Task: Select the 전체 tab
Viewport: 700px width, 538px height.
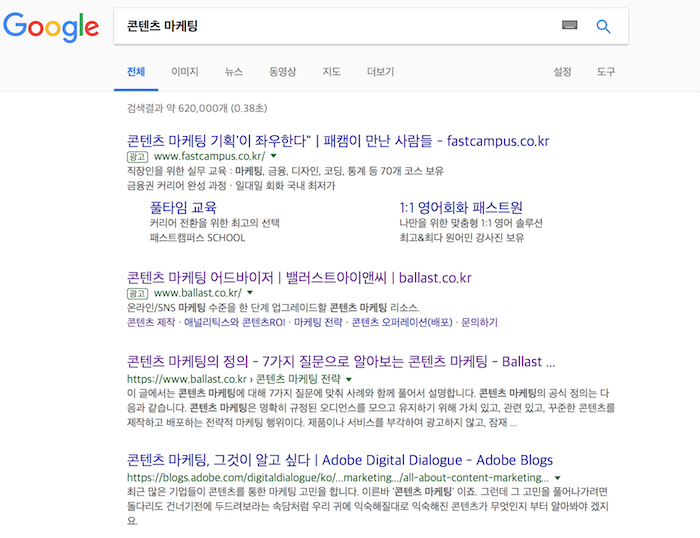Action: 136,71
